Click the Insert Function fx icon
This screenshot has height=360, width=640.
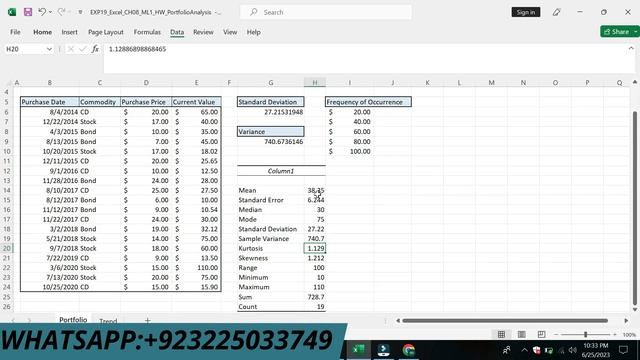[95, 49]
